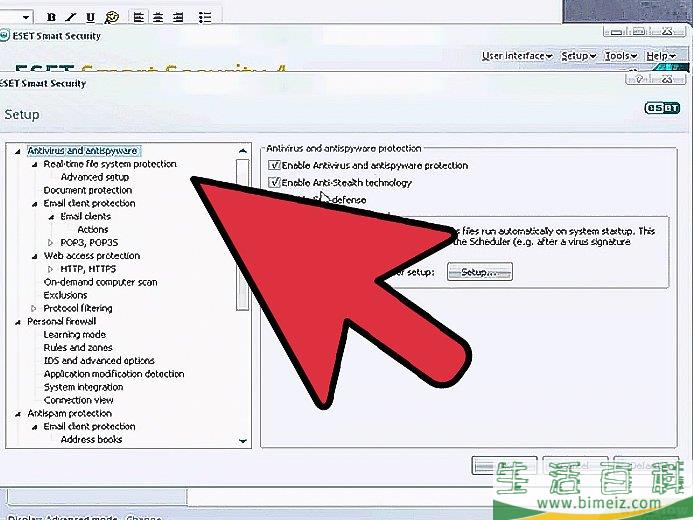
Task: Select Antivirus and antispyware tree item
Action: pyautogui.click(x=83, y=151)
